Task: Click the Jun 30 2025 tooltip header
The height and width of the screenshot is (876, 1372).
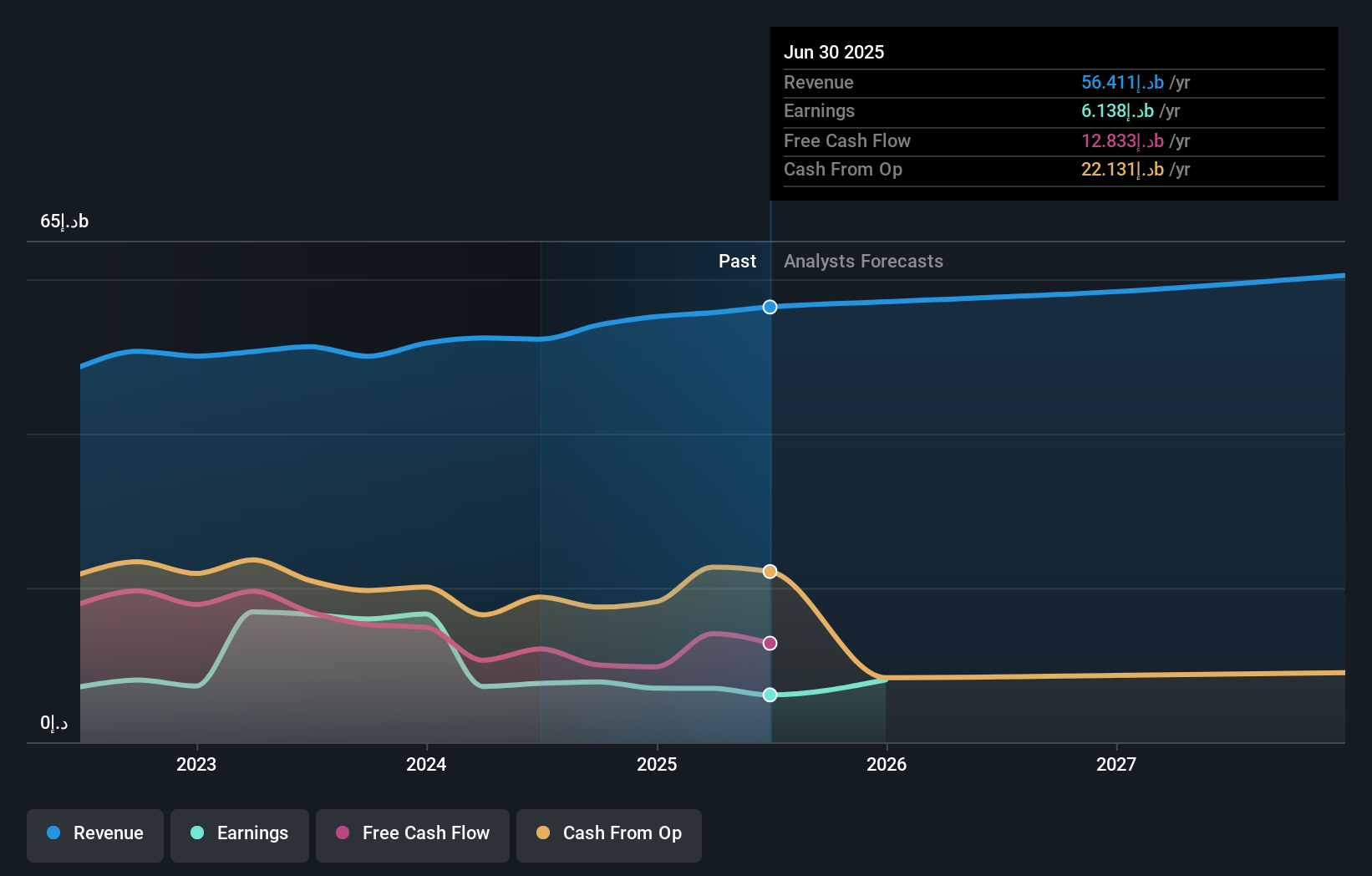Action: point(834,52)
